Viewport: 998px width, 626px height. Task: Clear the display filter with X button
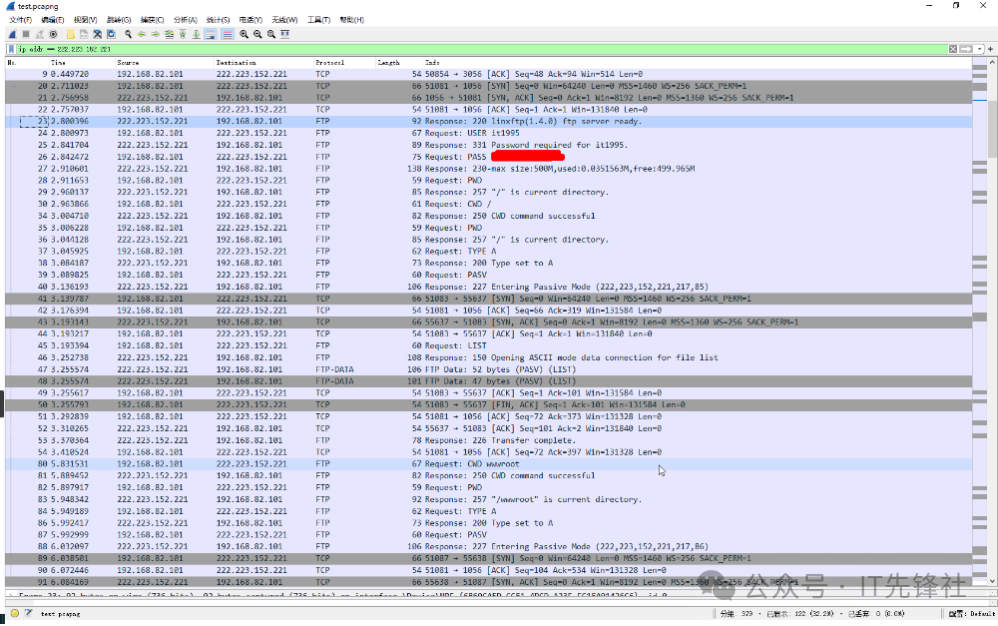coord(953,48)
